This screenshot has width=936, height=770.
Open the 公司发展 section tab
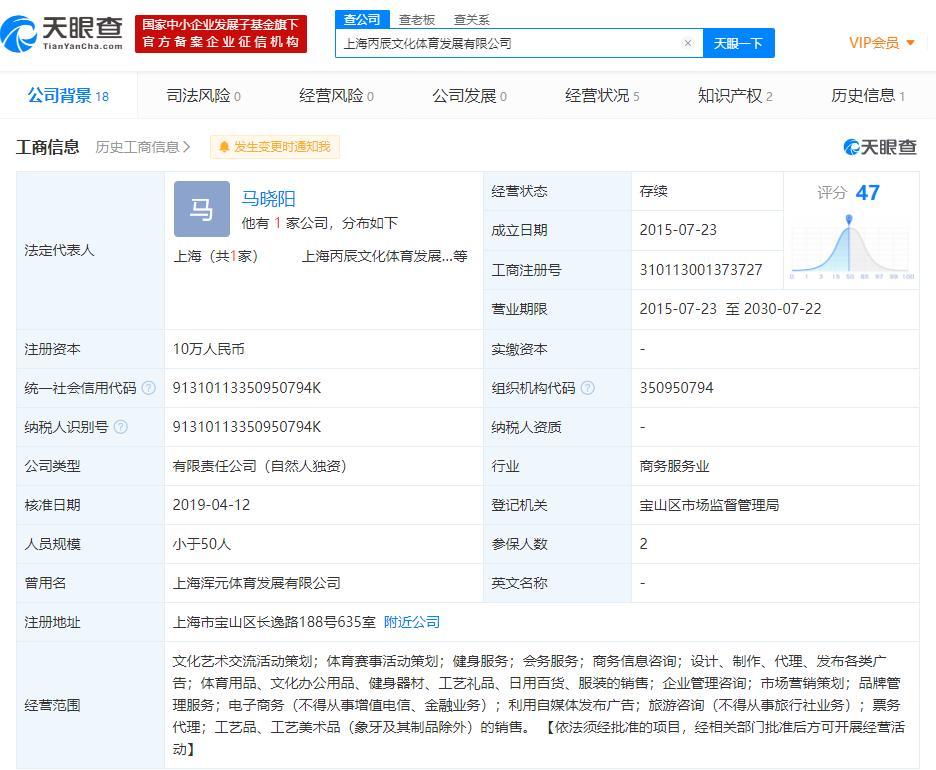[470, 96]
